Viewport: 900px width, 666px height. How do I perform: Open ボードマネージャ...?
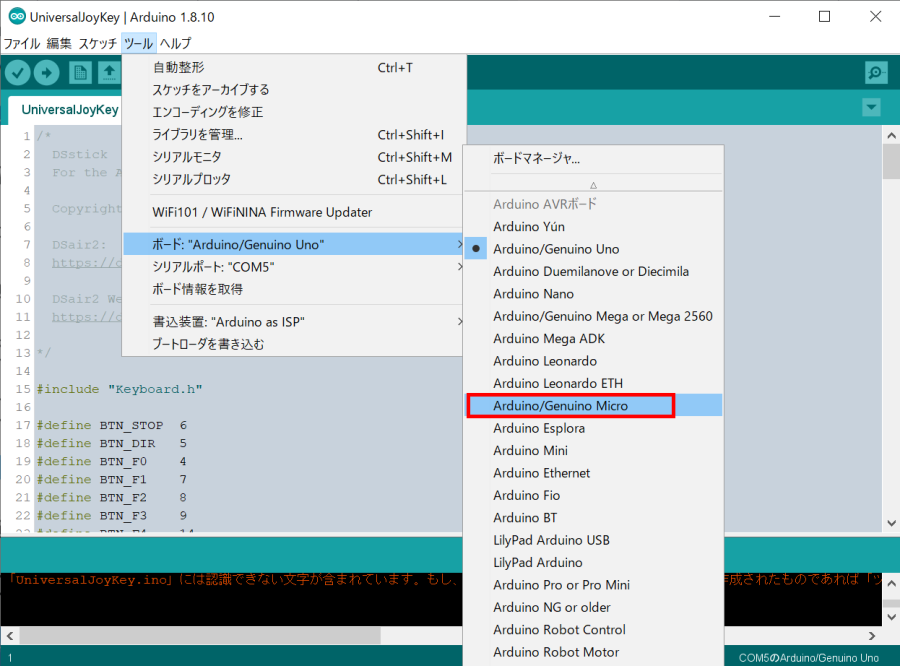tap(593, 158)
